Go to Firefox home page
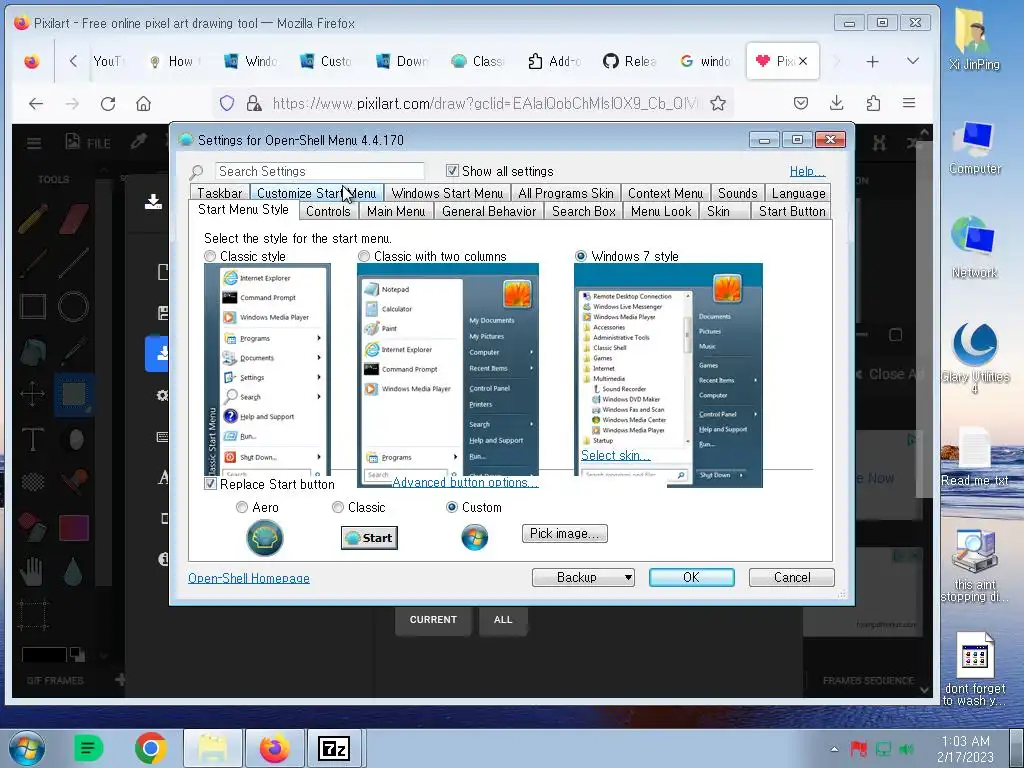This screenshot has width=1024, height=768. [x=144, y=103]
